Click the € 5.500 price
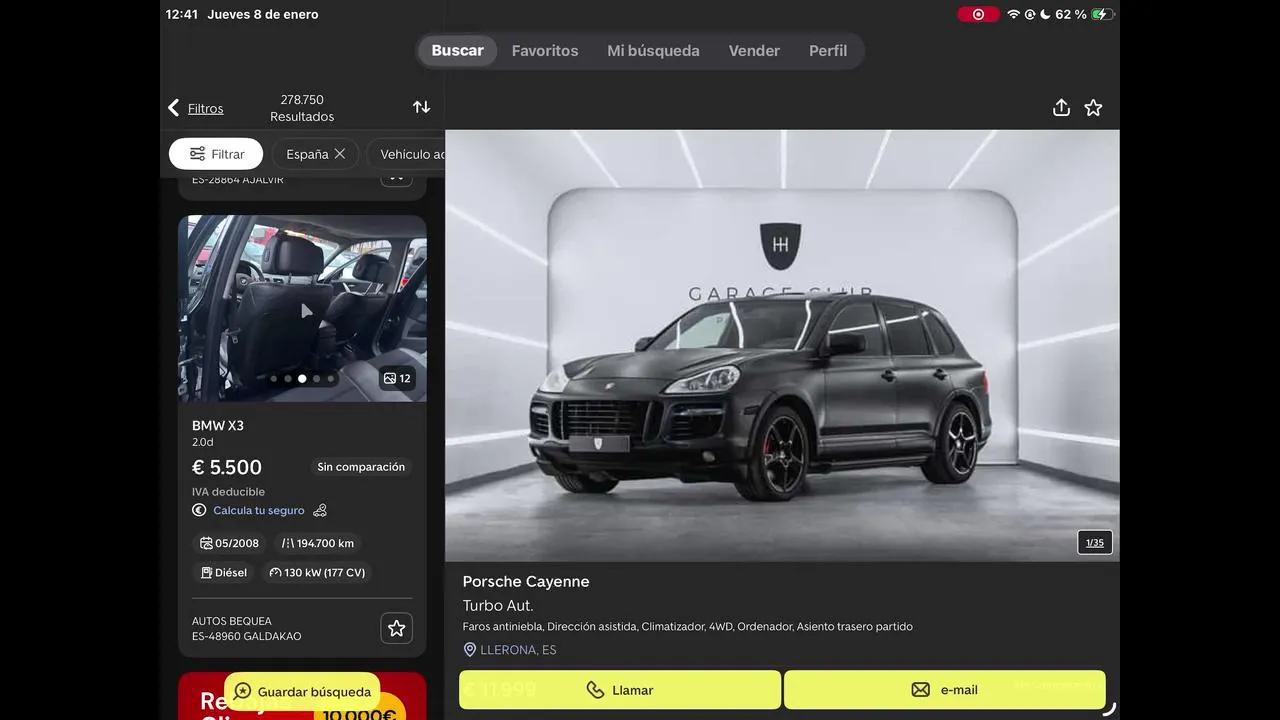 [x=227, y=467]
